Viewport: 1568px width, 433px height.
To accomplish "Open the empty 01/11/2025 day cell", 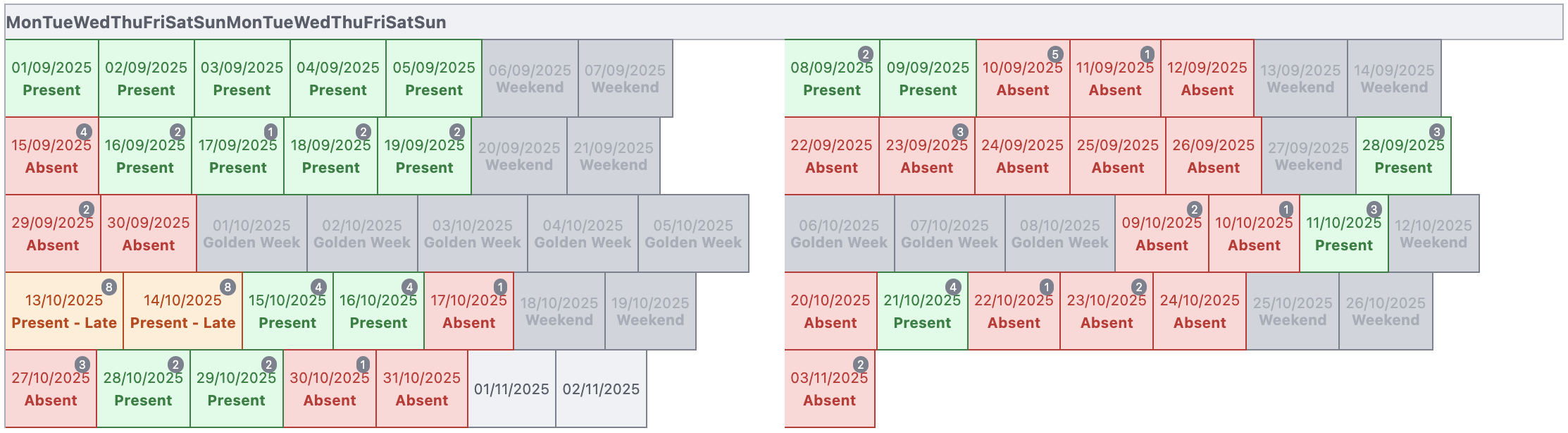I will [x=511, y=389].
